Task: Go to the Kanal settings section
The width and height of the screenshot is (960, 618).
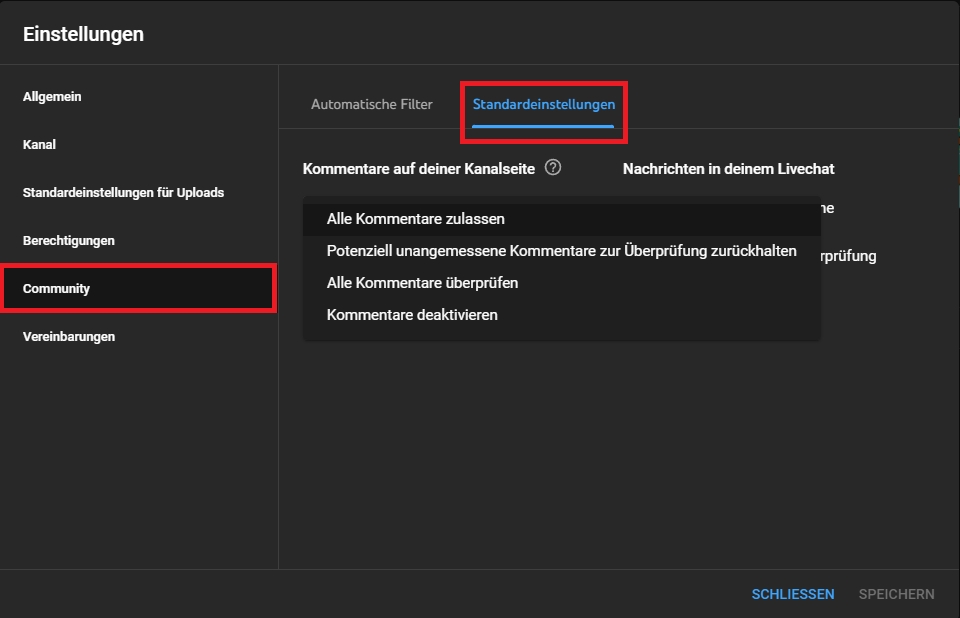Action: pos(39,145)
